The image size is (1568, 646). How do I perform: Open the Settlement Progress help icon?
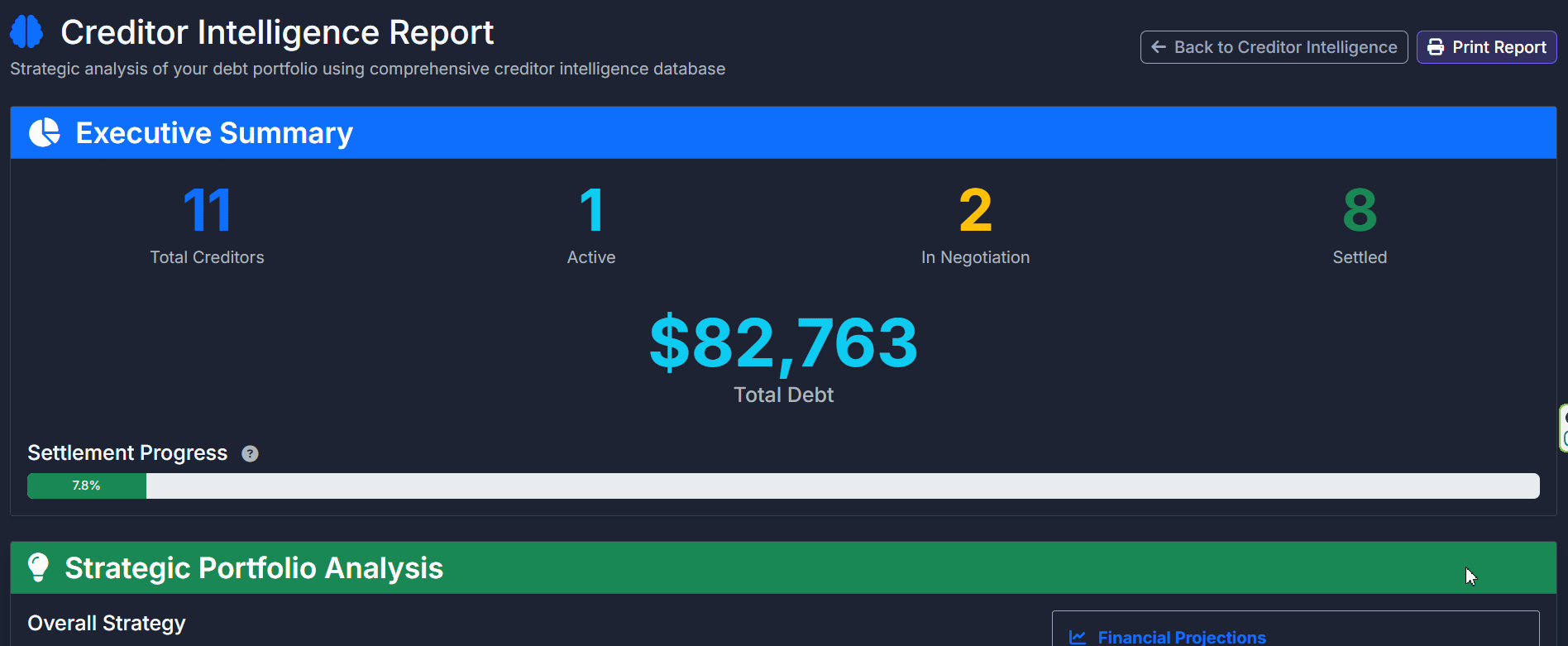pyautogui.click(x=250, y=453)
